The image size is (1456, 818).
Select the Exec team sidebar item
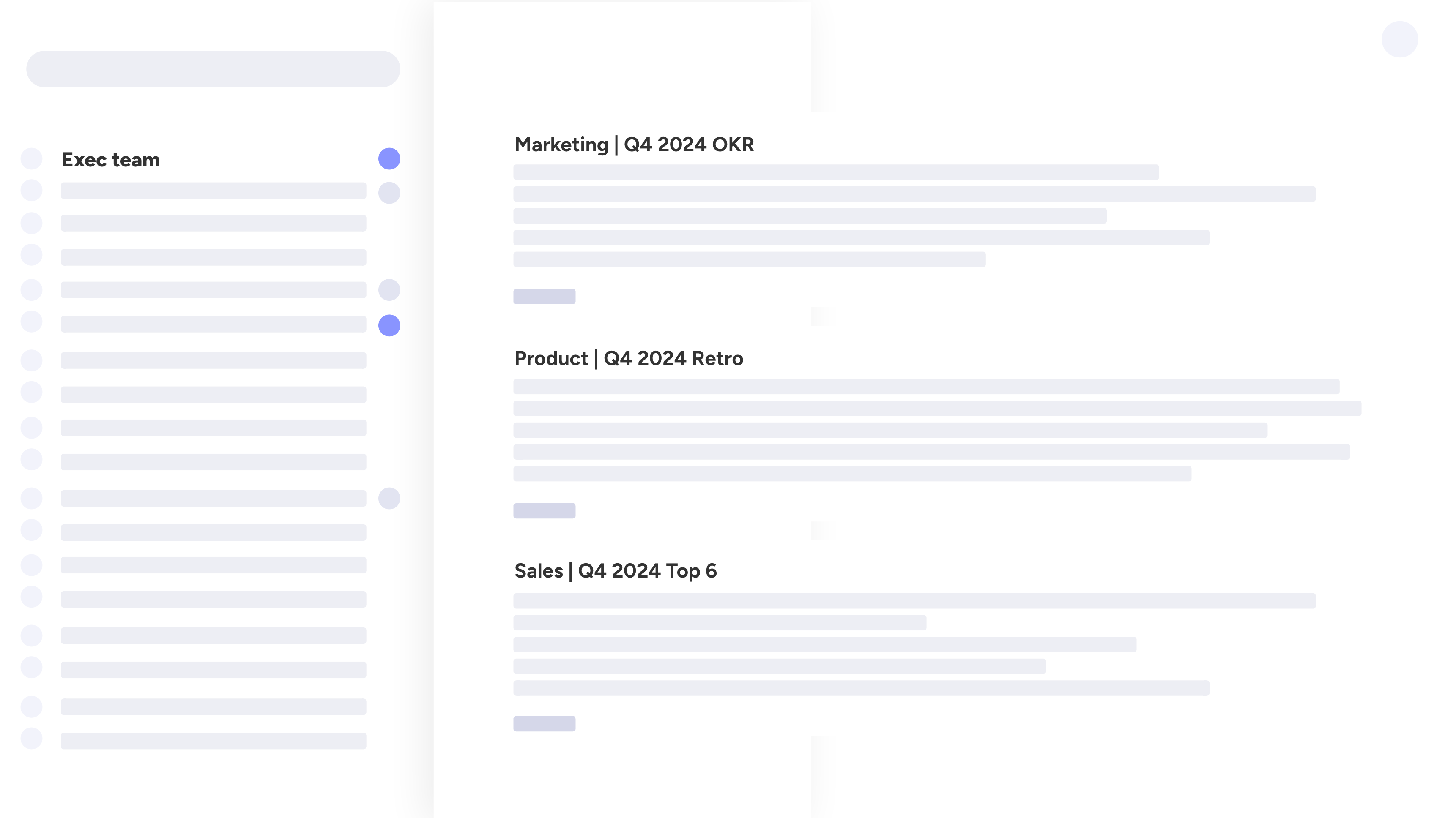[111, 160]
